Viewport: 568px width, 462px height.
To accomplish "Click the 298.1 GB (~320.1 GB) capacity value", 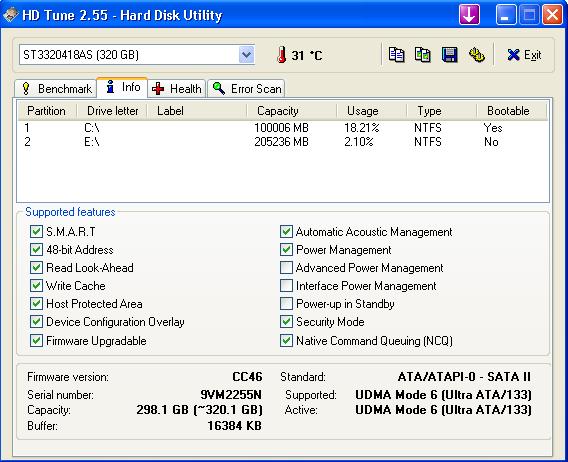I will pos(199,410).
